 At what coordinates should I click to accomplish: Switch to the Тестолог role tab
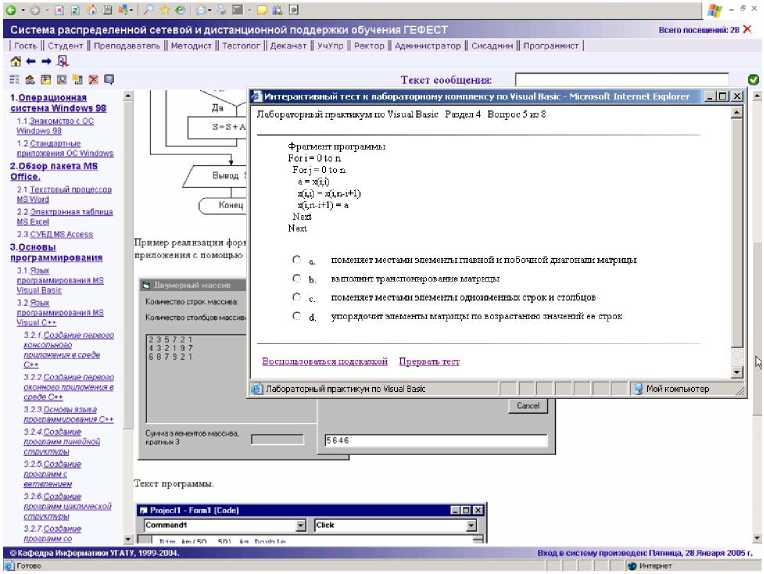[x=241, y=46]
